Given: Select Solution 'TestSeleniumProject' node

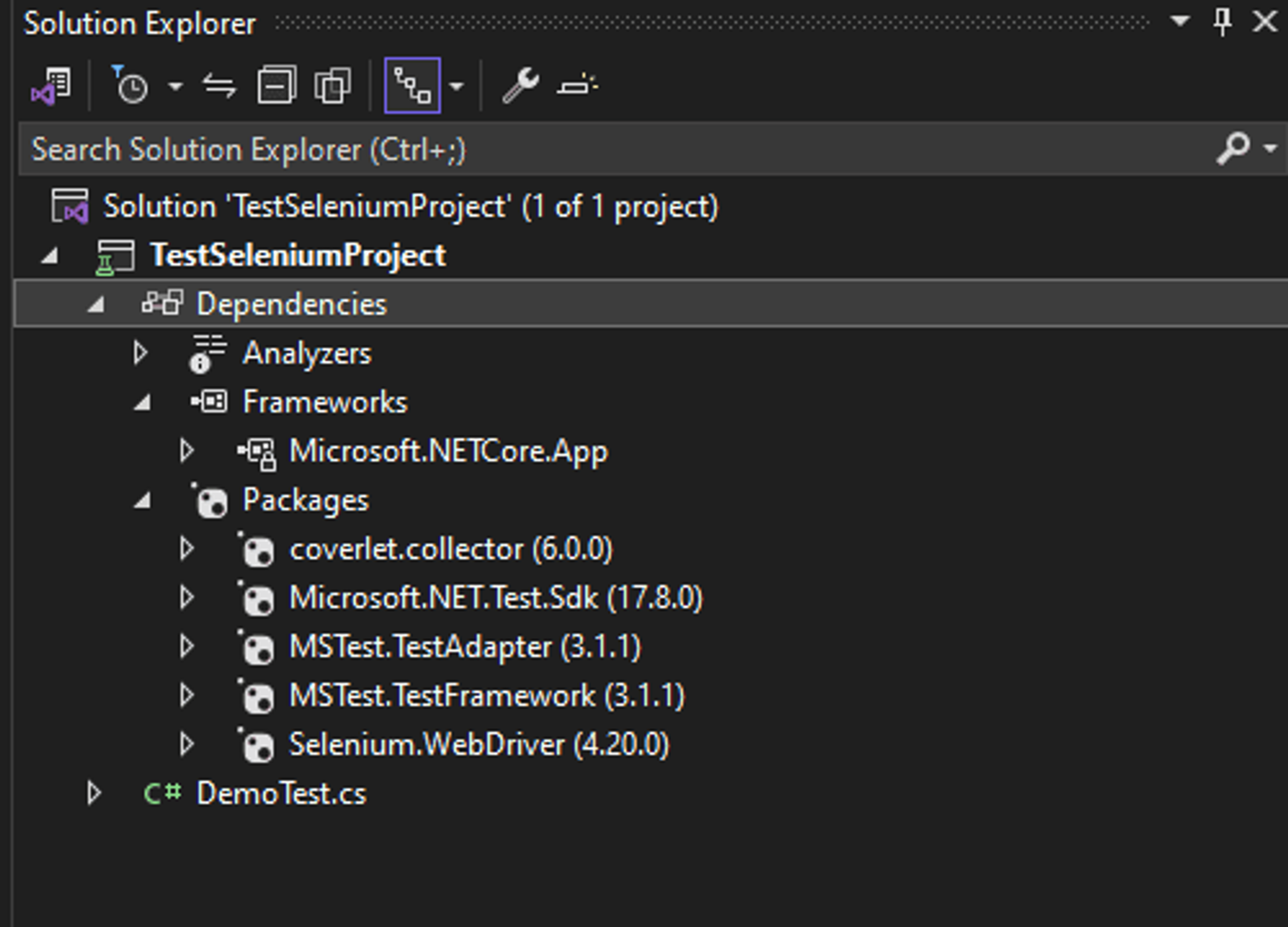Looking at the screenshot, I should pyautogui.click(x=411, y=207).
